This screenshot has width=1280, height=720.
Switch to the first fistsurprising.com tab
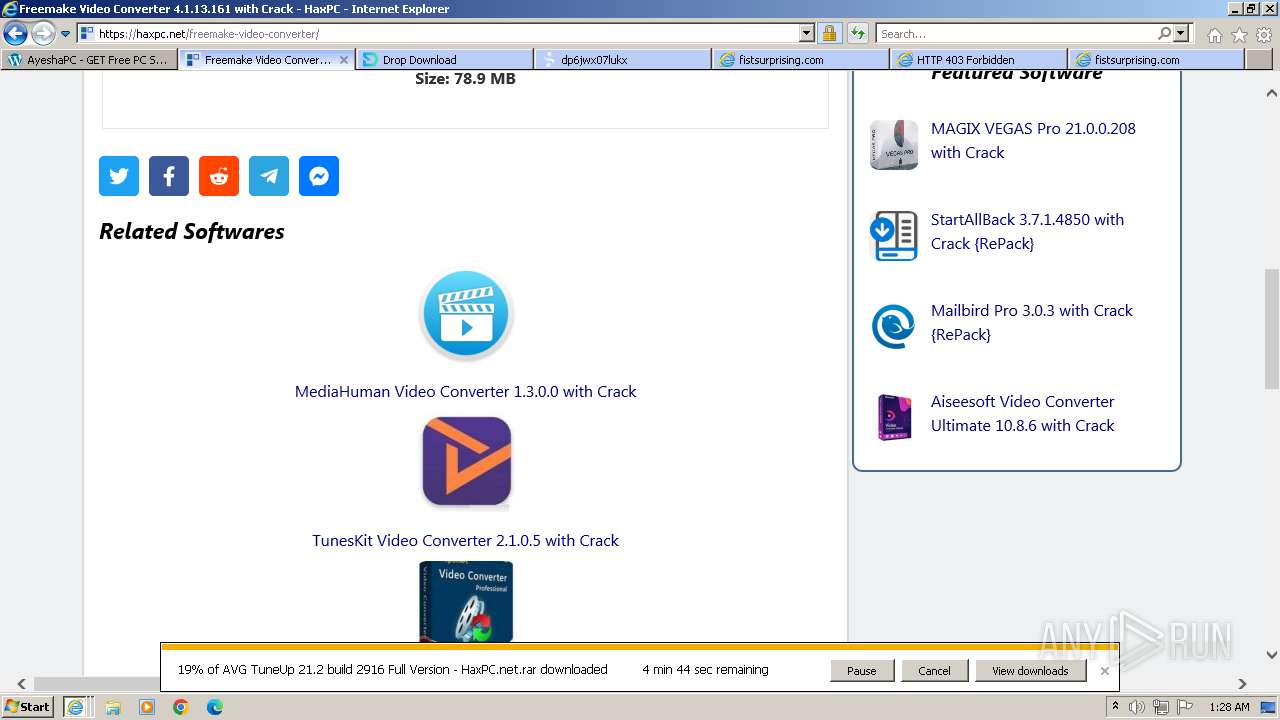point(802,60)
